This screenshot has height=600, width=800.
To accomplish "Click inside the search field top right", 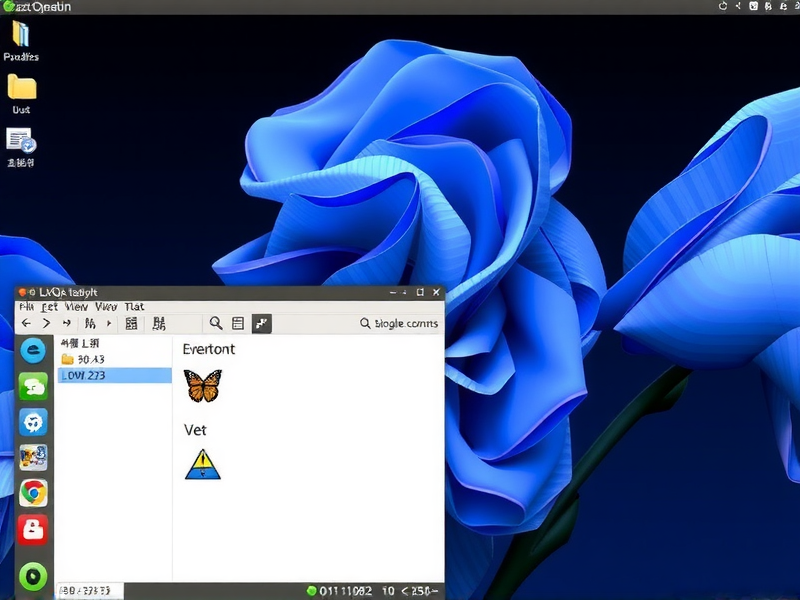I will click(398, 323).
